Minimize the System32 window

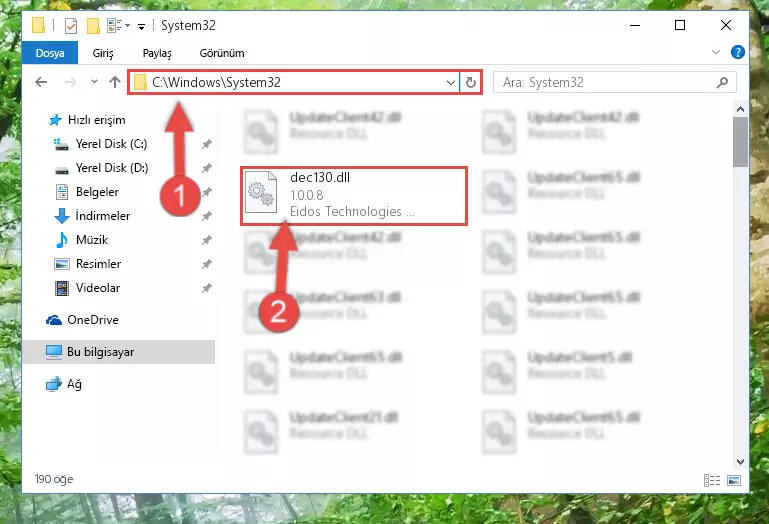pyautogui.click(x=635, y=26)
